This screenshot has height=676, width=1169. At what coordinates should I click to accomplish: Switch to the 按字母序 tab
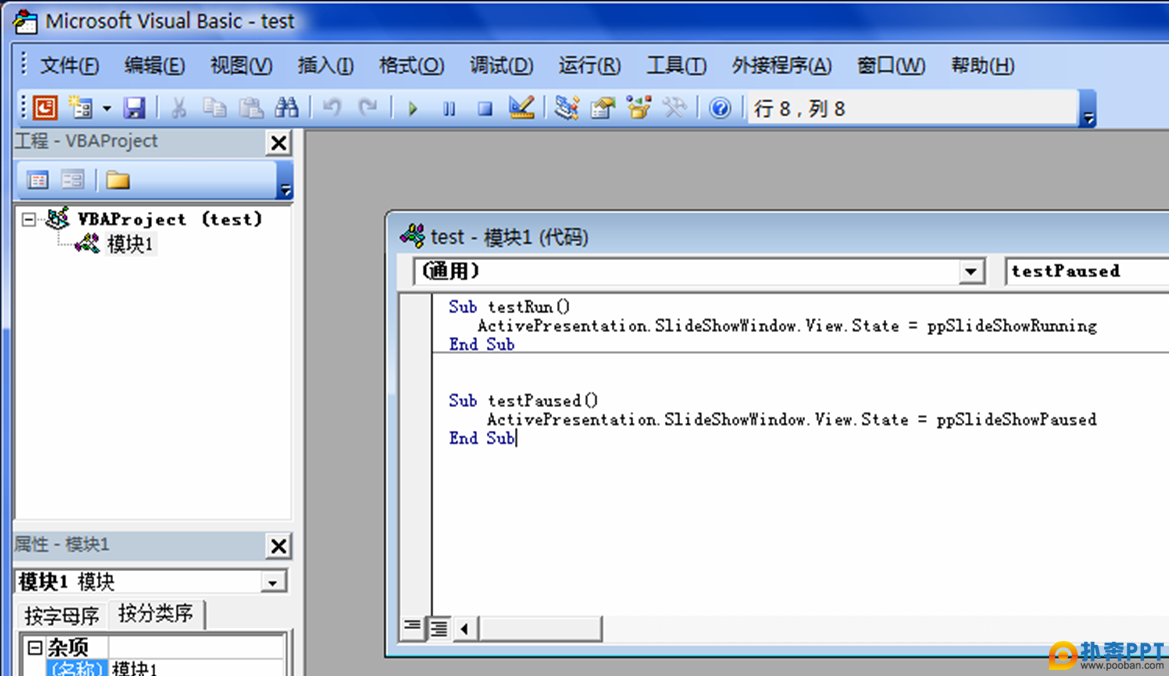point(62,616)
